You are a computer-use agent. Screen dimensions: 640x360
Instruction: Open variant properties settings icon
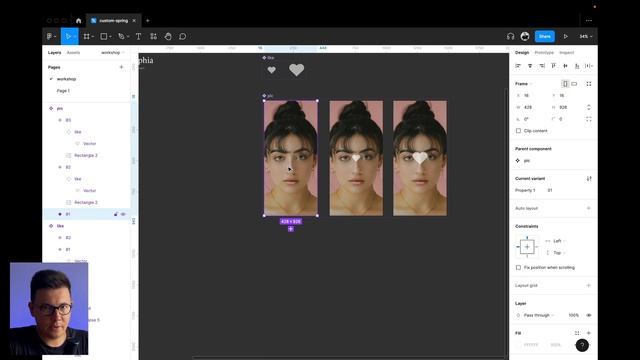[x=589, y=179]
